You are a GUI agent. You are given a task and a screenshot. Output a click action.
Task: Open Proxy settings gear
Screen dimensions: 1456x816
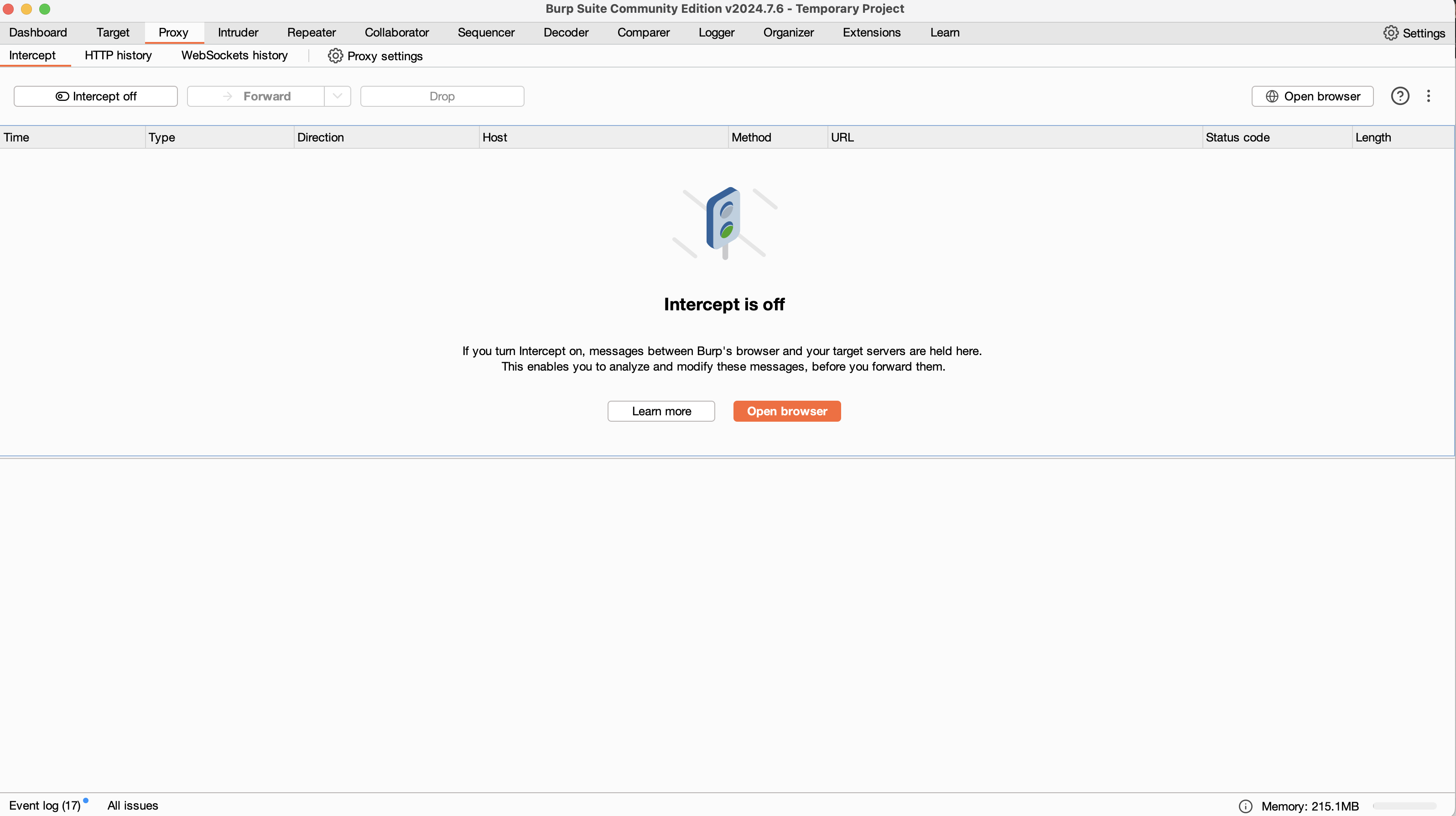pyautogui.click(x=335, y=56)
